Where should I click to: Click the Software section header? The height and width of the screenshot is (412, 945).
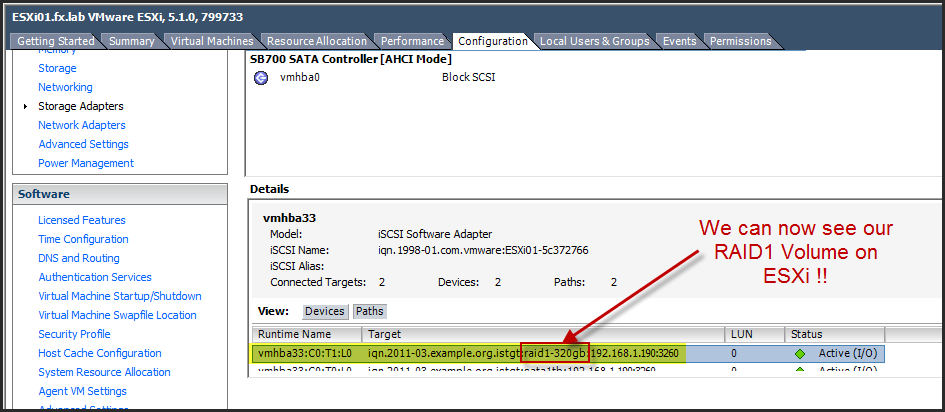pyautogui.click(x=120, y=195)
